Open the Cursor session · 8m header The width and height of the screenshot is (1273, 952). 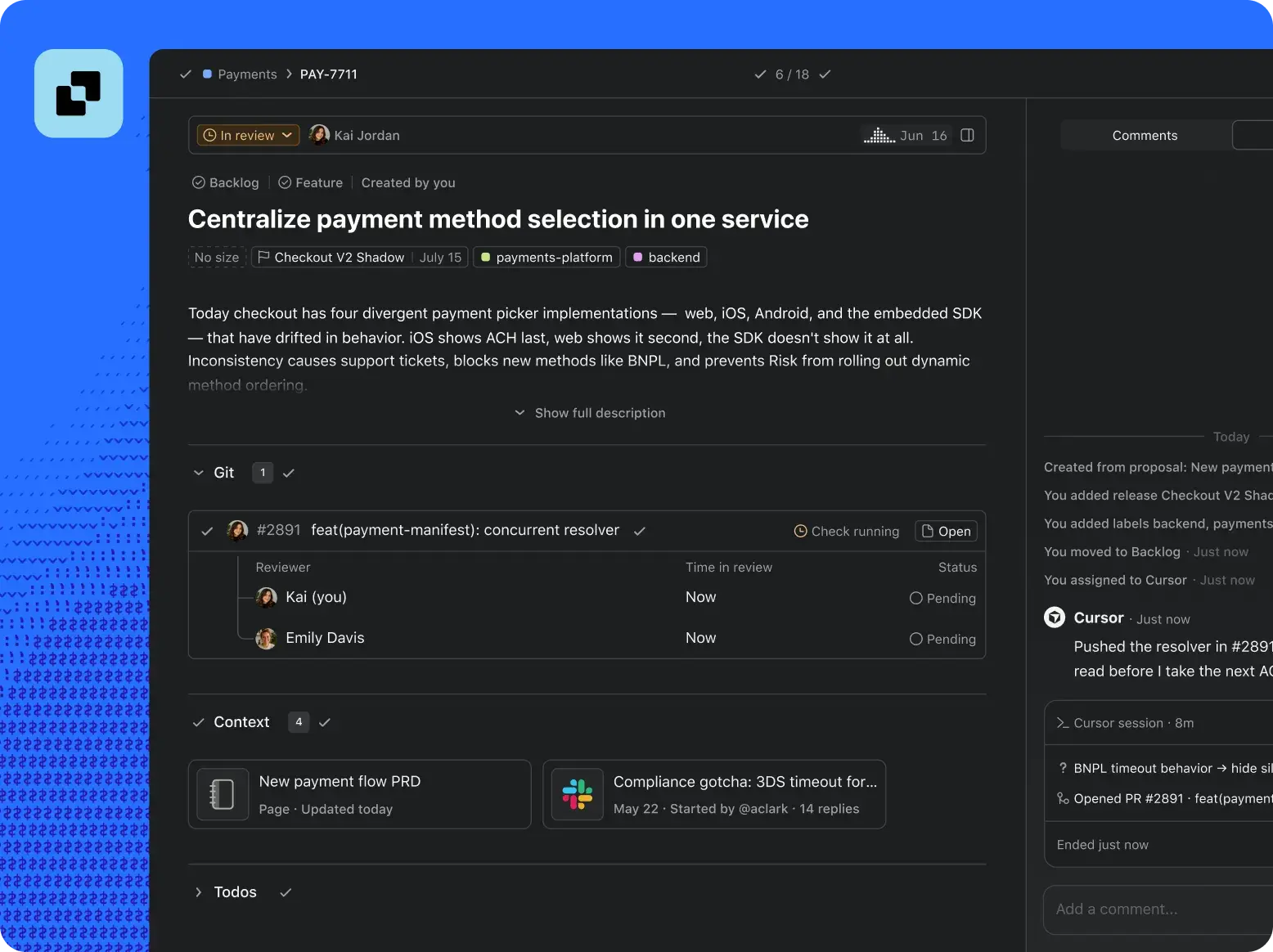tap(1158, 723)
